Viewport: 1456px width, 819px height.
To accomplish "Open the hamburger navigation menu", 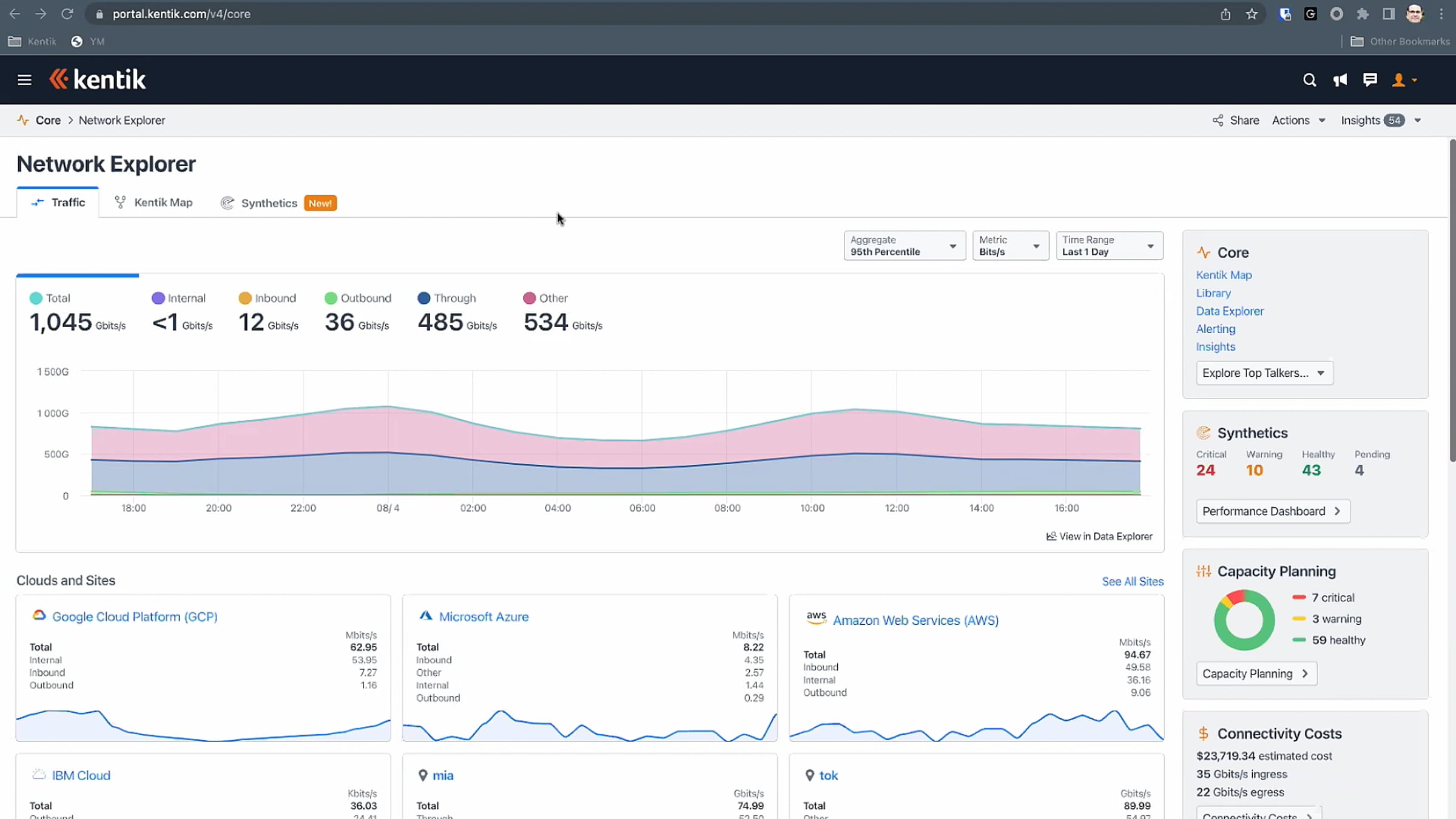I will point(24,80).
